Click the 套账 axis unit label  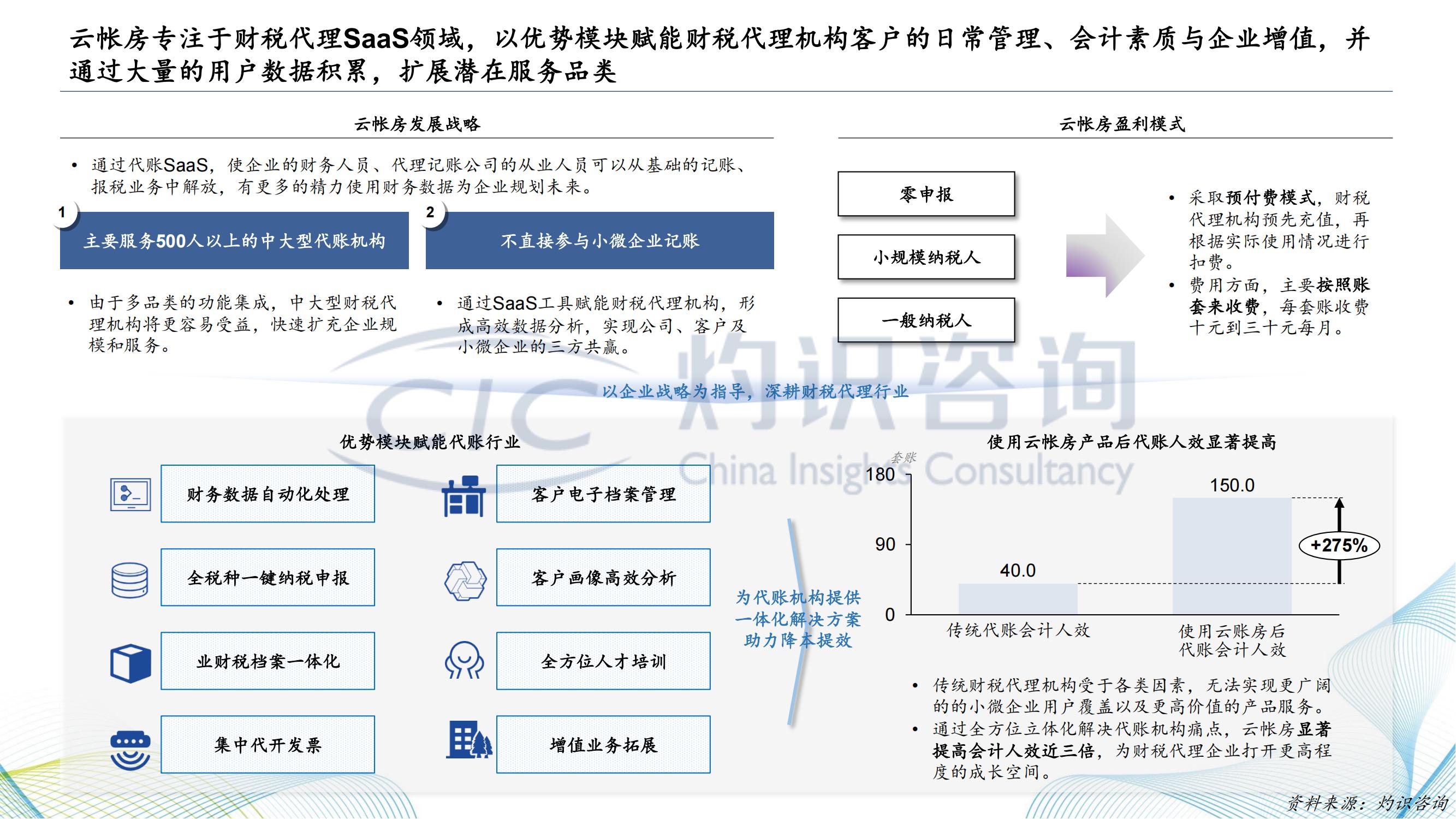pyautogui.click(x=903, y=457)
